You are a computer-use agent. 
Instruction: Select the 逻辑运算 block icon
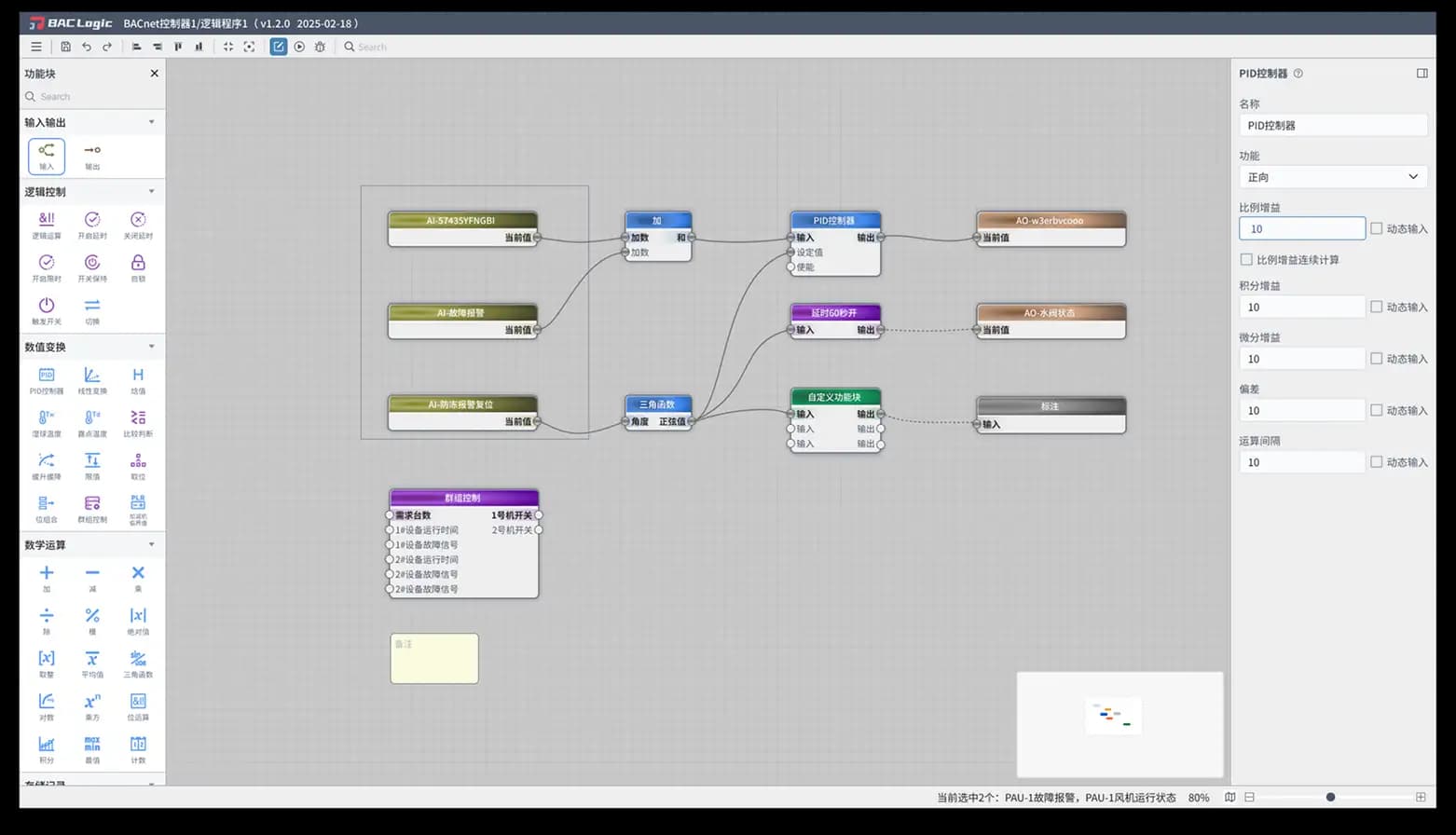point(47,225)
